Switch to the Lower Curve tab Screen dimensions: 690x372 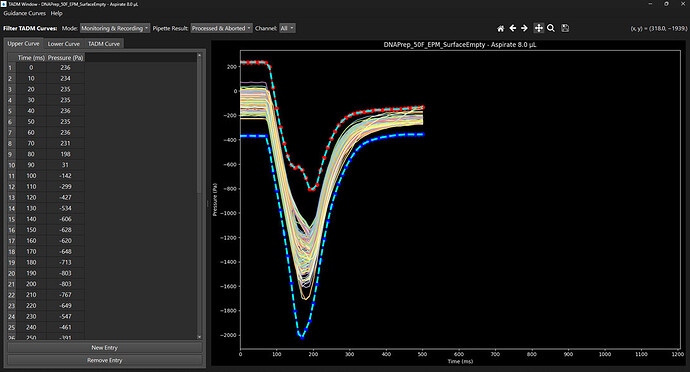coord(64,44)
